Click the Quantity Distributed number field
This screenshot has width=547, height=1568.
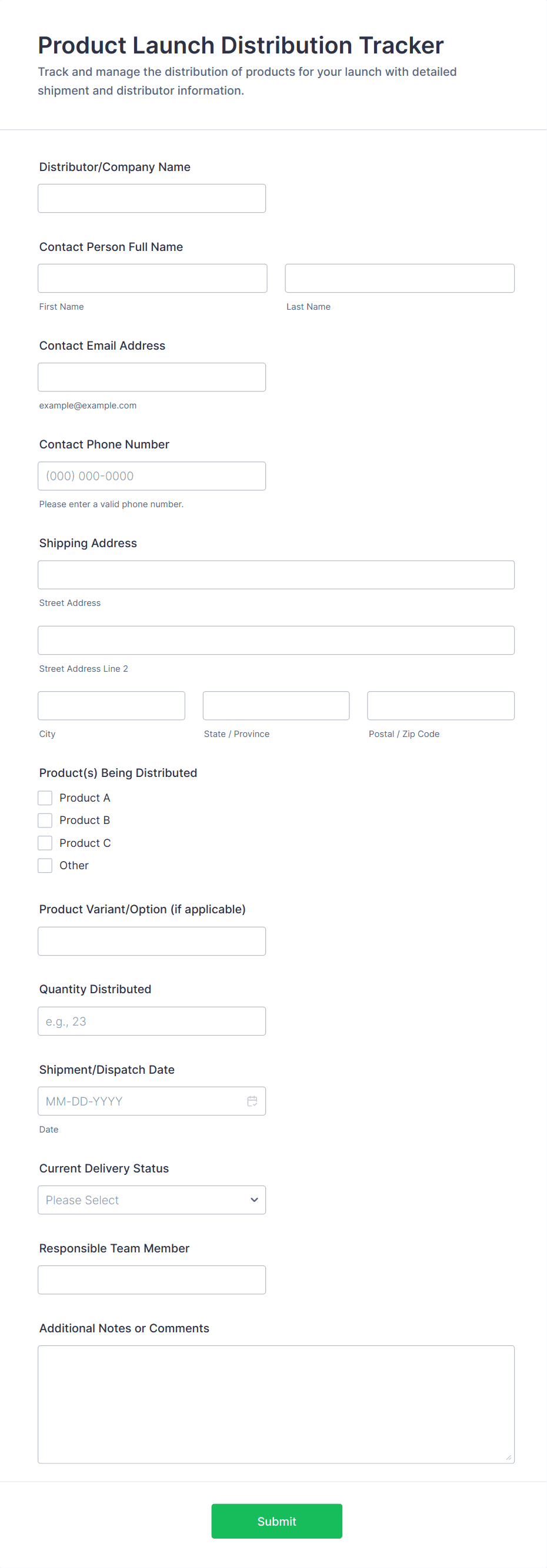pos(152,1021)
